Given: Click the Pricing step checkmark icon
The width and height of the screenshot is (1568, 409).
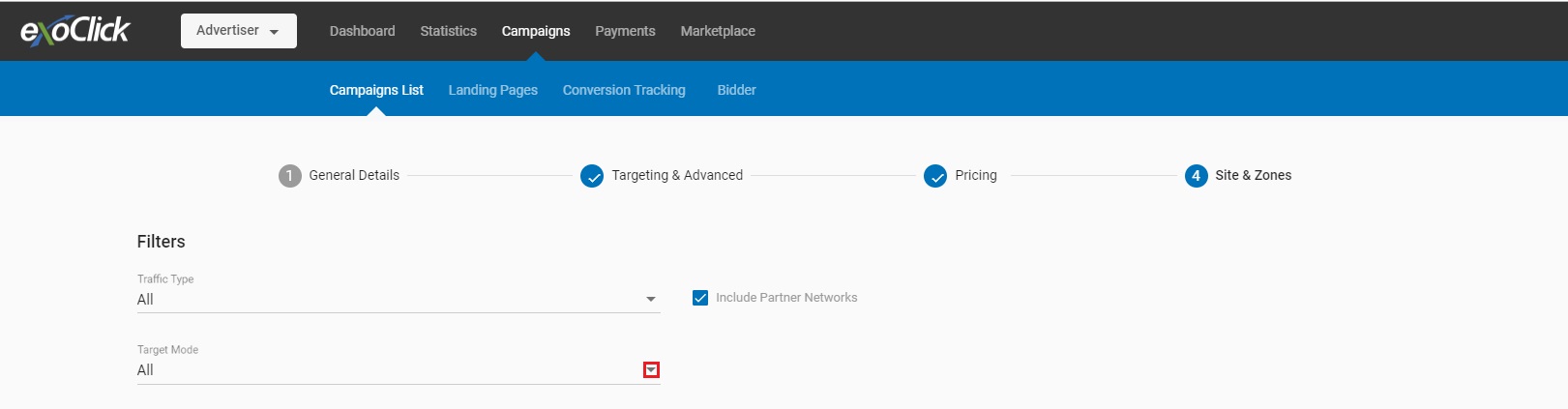Looking at the screenshot, I should 935,176.
